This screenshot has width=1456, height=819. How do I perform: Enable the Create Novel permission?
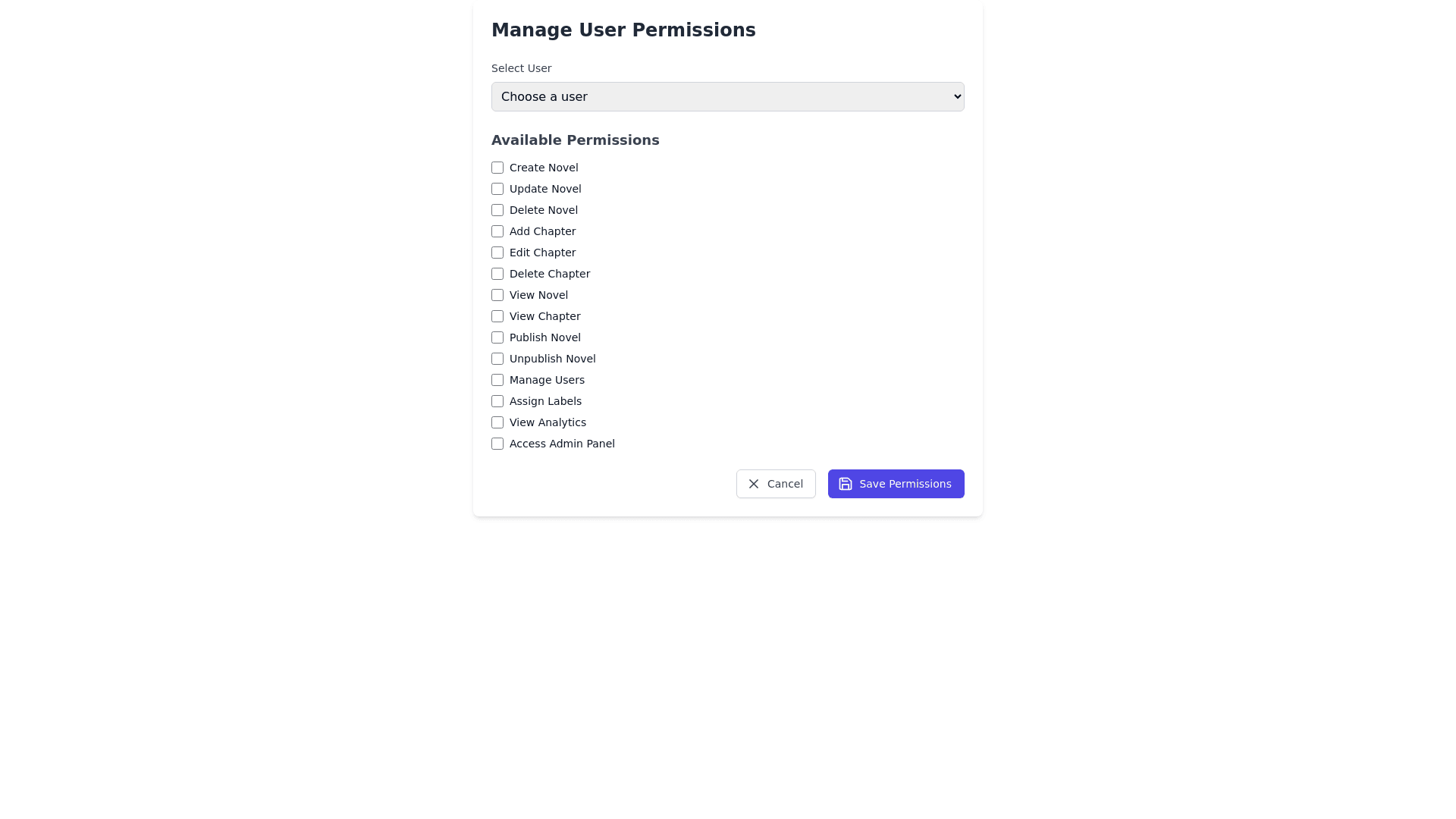pos(497,168)
